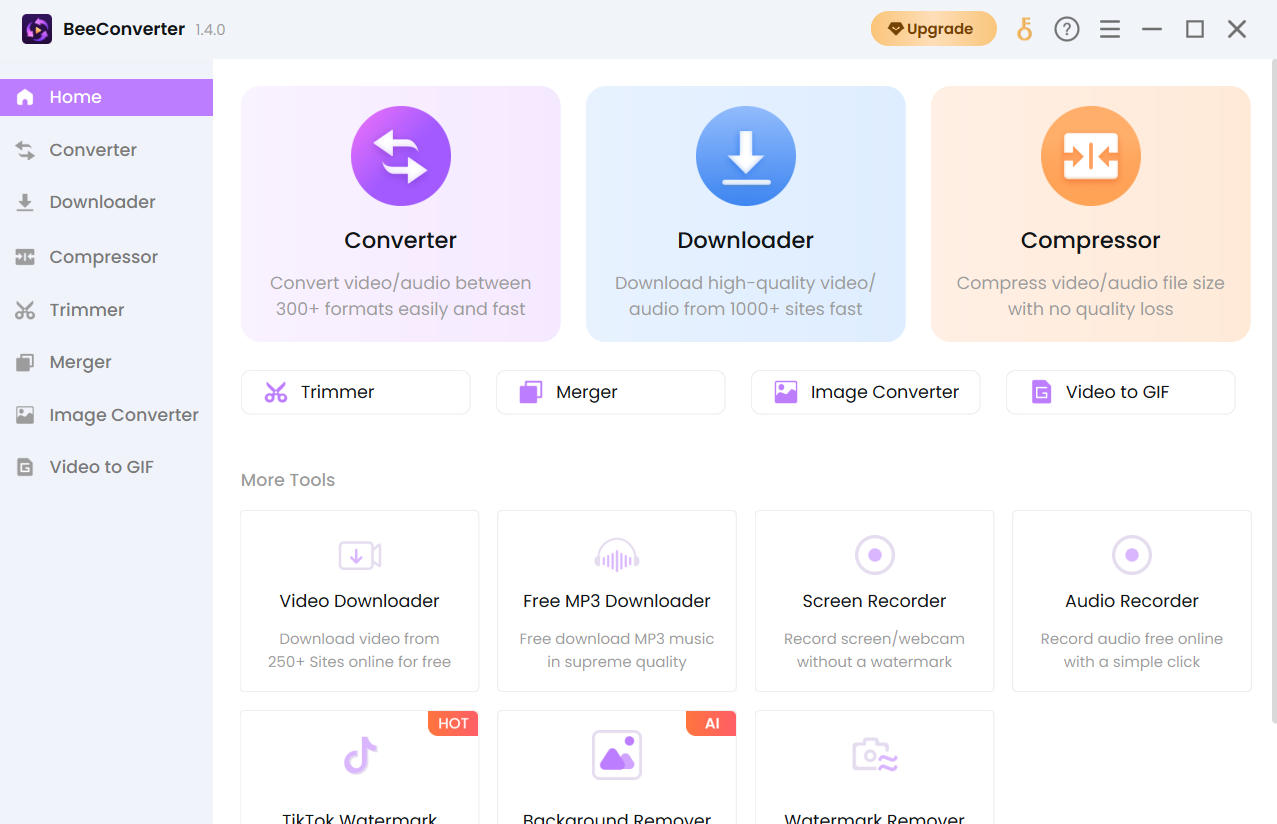Screen dimensions: 1277x824
Task: Go to Converter in the sidebar
Action: (x=106, y=150)
